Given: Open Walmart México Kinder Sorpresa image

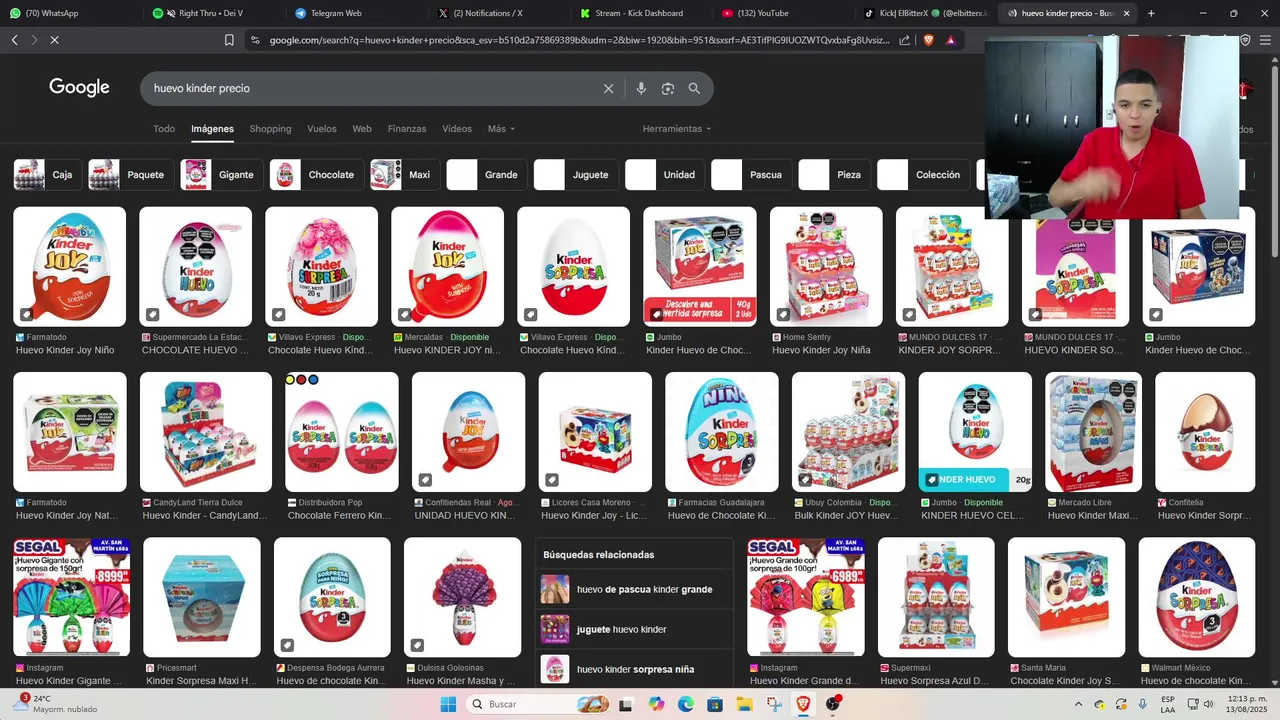Looking at the screenshot, I should (x=1197, y=597).
